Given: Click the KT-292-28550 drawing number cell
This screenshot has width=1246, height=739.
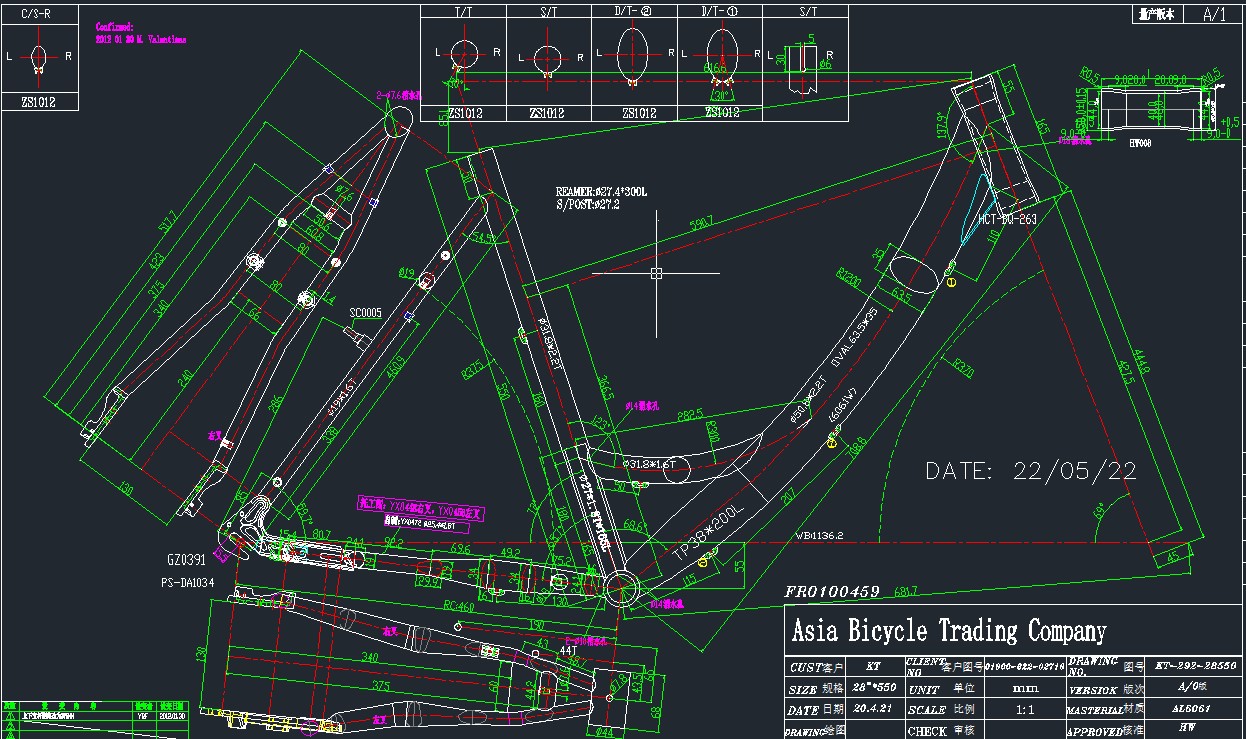Looking at the screenshot, I should 1195,665.
